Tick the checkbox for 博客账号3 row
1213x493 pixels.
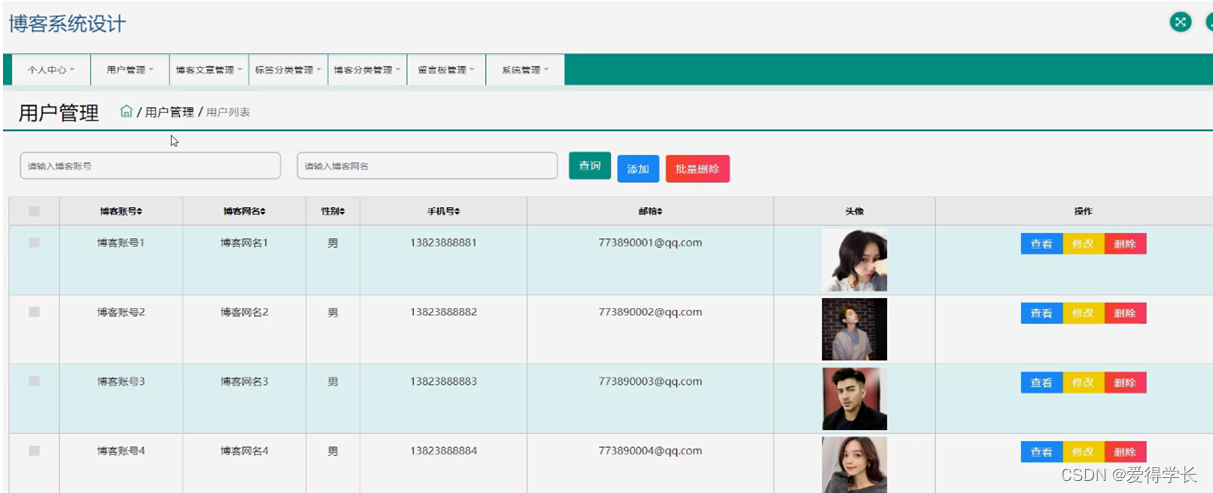click(34, 381)
